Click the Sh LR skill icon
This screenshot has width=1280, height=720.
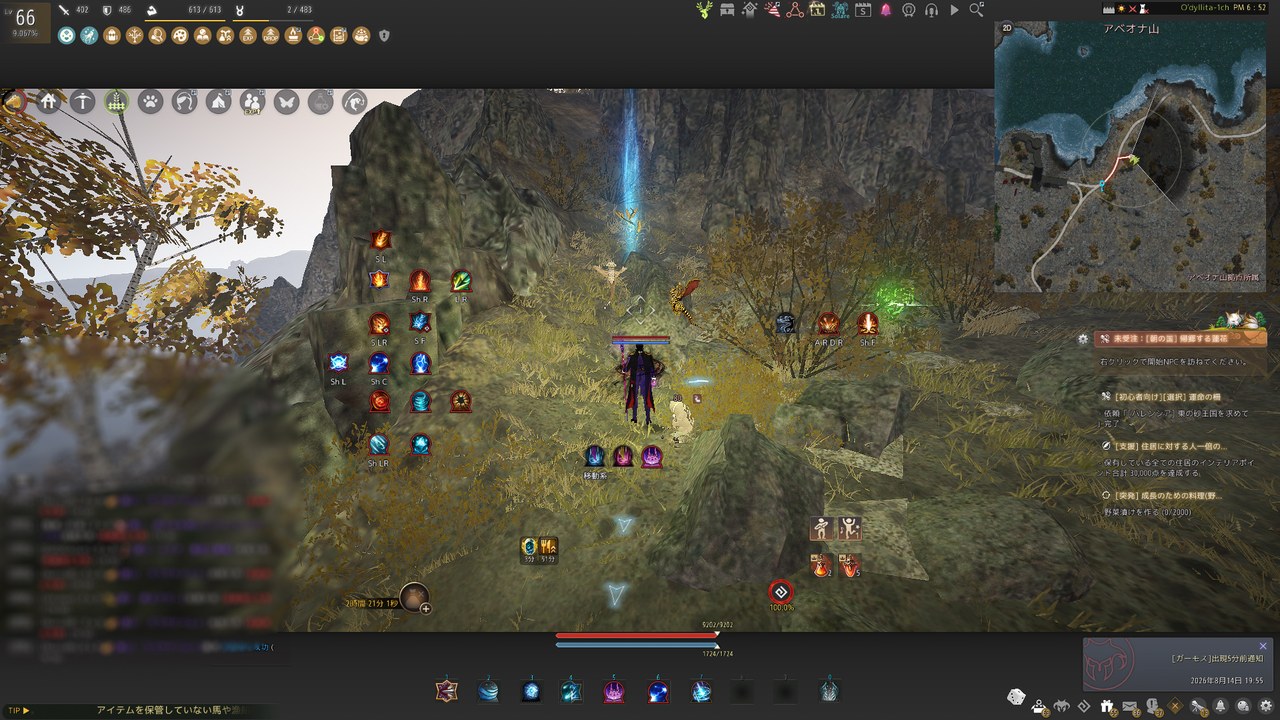click(x=379, y=445)
